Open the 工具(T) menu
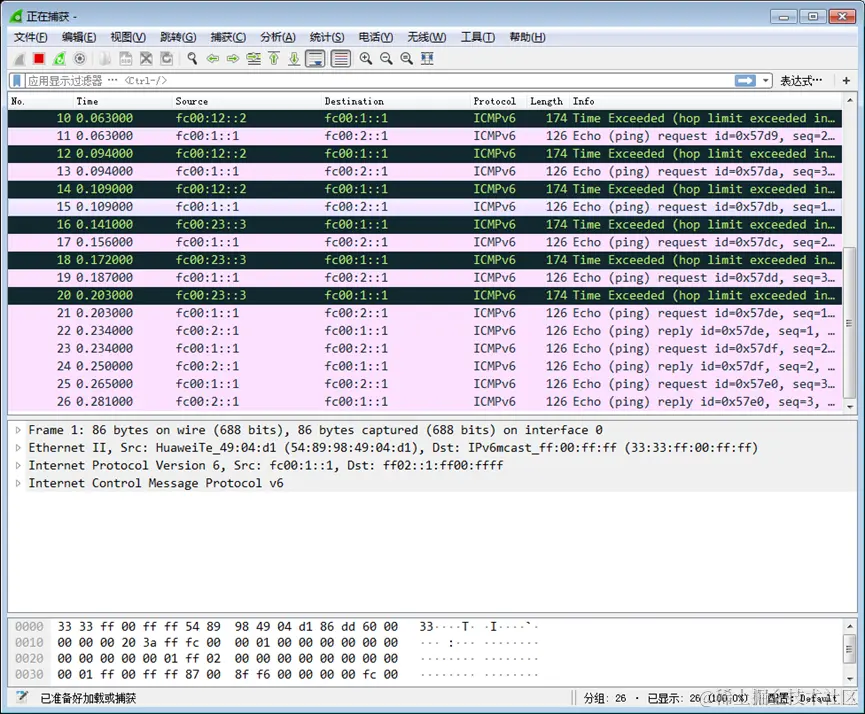Viewport: 865px width, 714px height. click(x=478, y=37)
